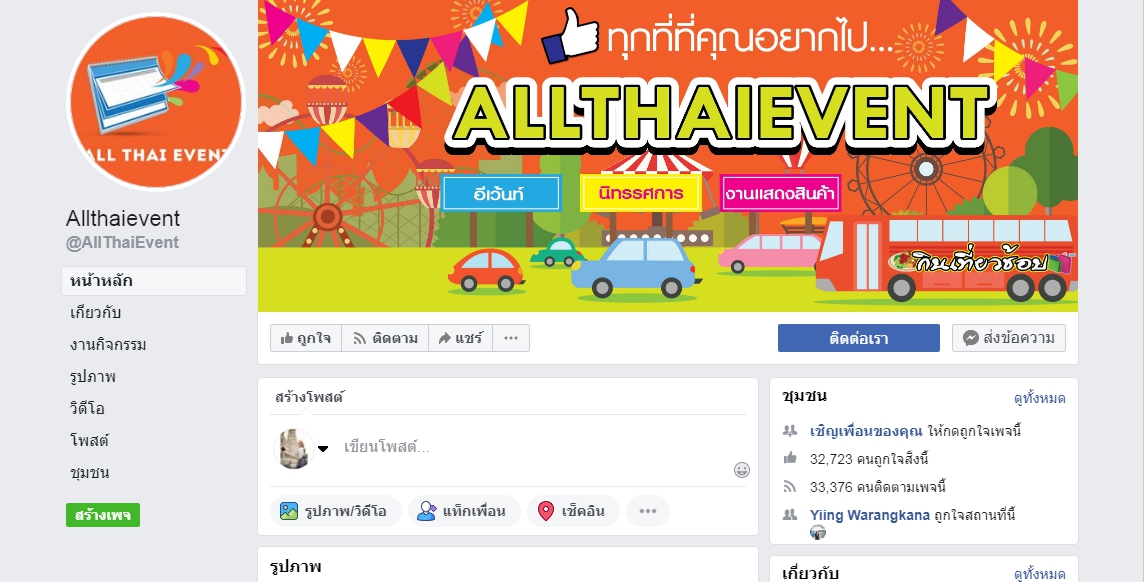
Task: Expand more post options ellipsis beside เช็คอิน
Action: (x=647, y=511)
